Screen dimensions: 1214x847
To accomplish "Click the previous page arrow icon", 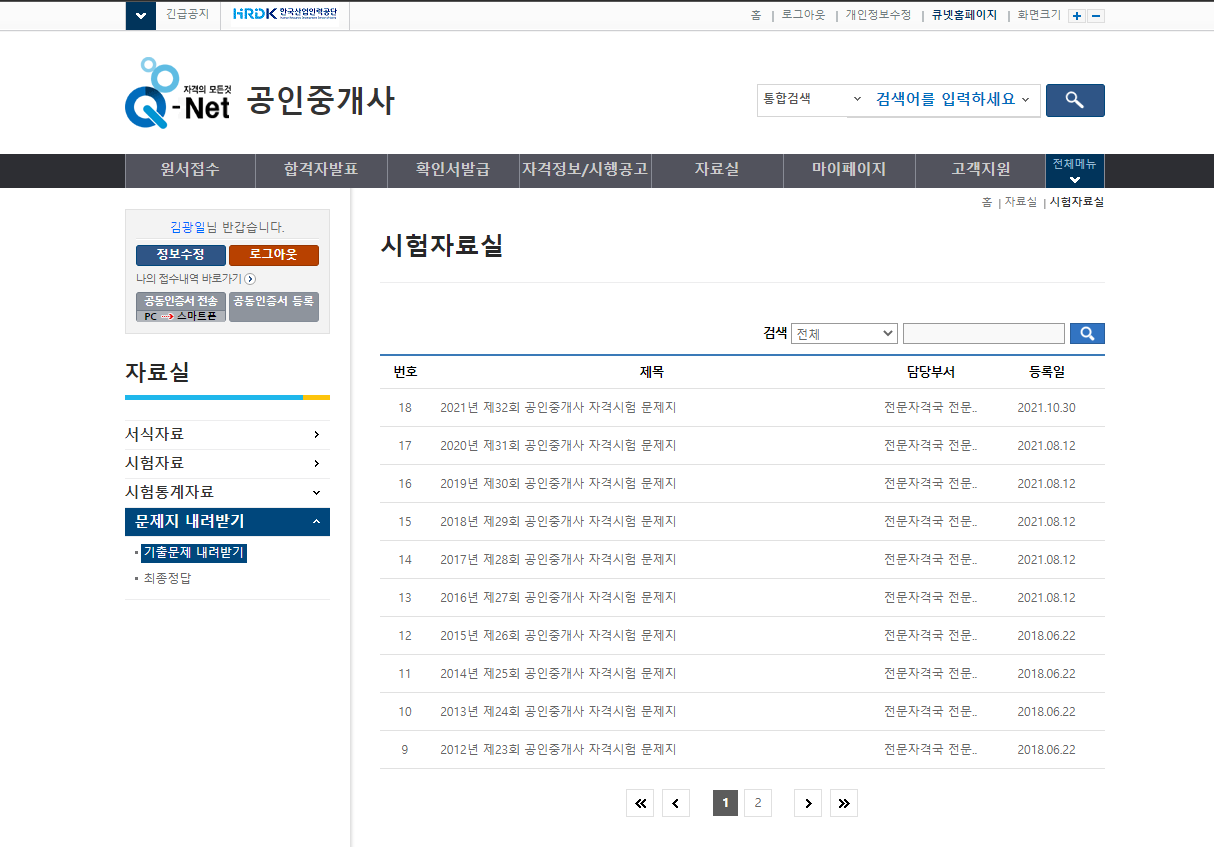I will [675, 803].
